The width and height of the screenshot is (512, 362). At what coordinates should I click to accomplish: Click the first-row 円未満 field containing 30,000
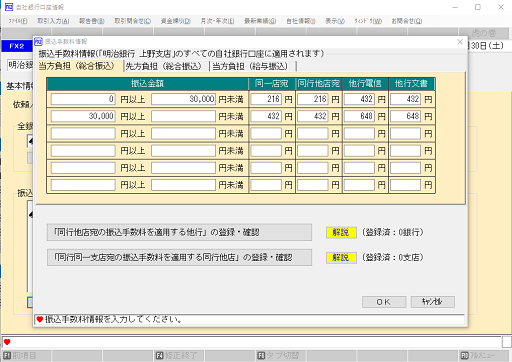point(183,99)
